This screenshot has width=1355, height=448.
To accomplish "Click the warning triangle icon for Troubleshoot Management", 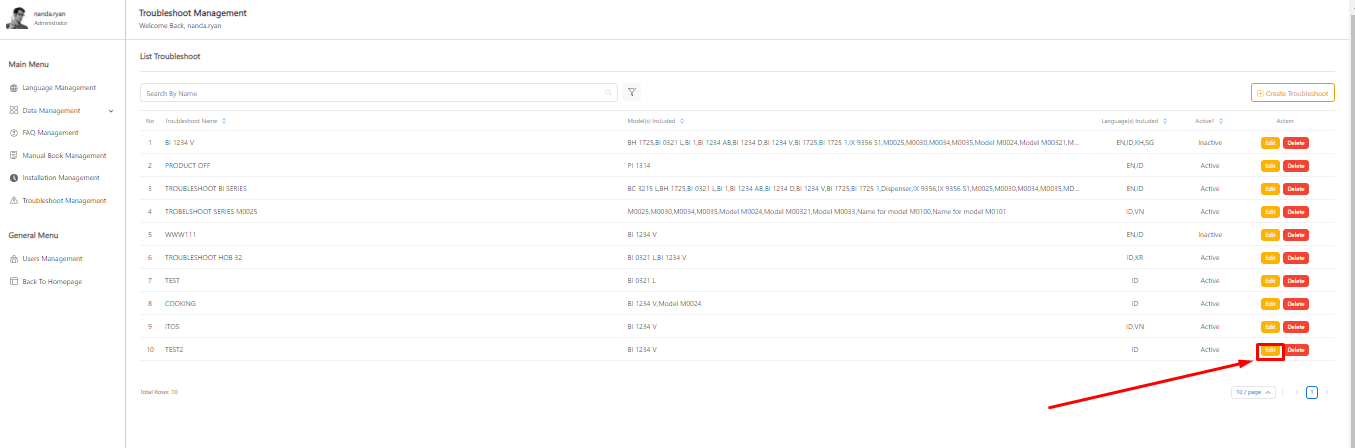I will click(x=14, y=201).
